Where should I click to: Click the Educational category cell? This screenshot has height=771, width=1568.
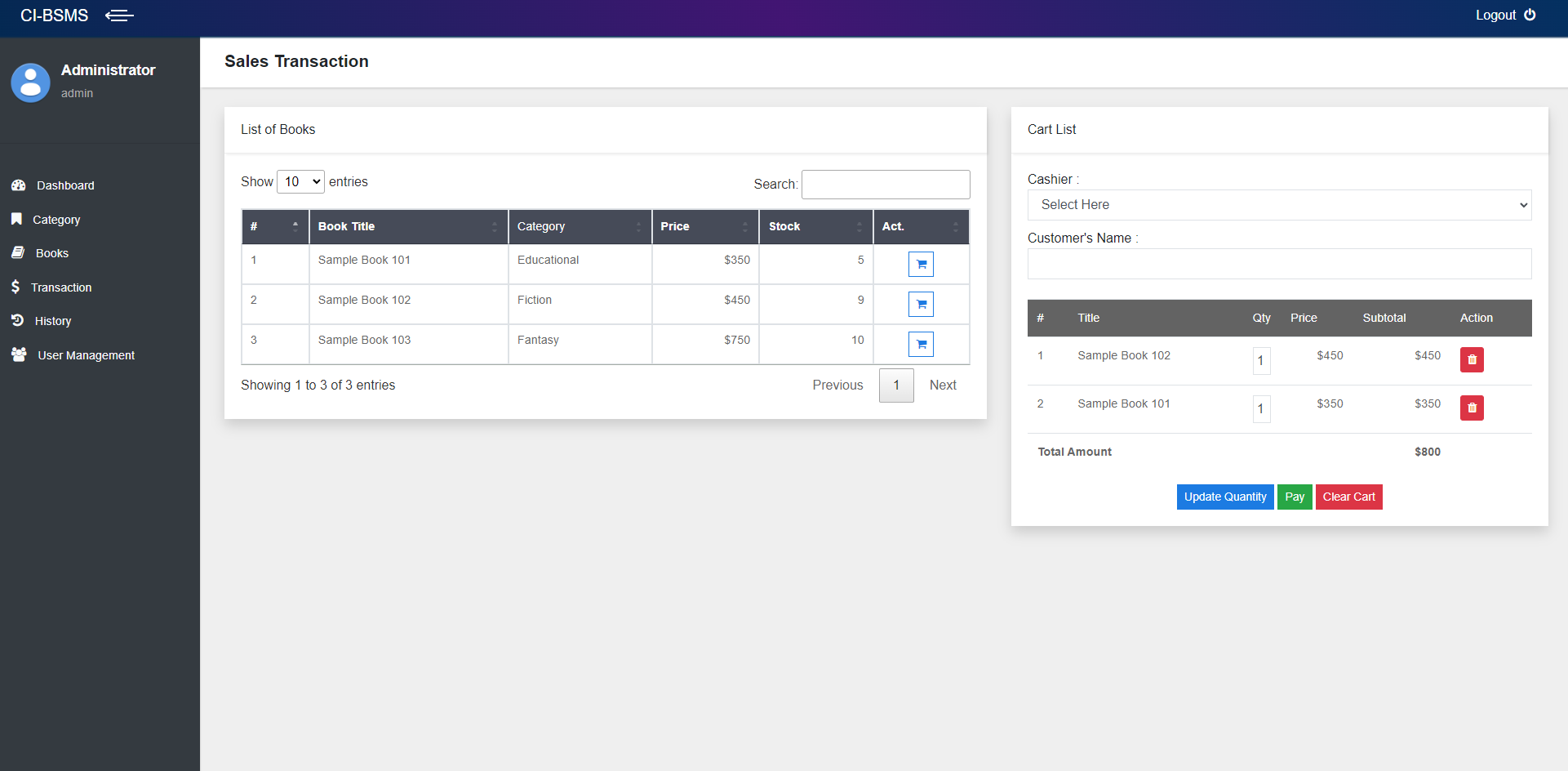[580, 264]
